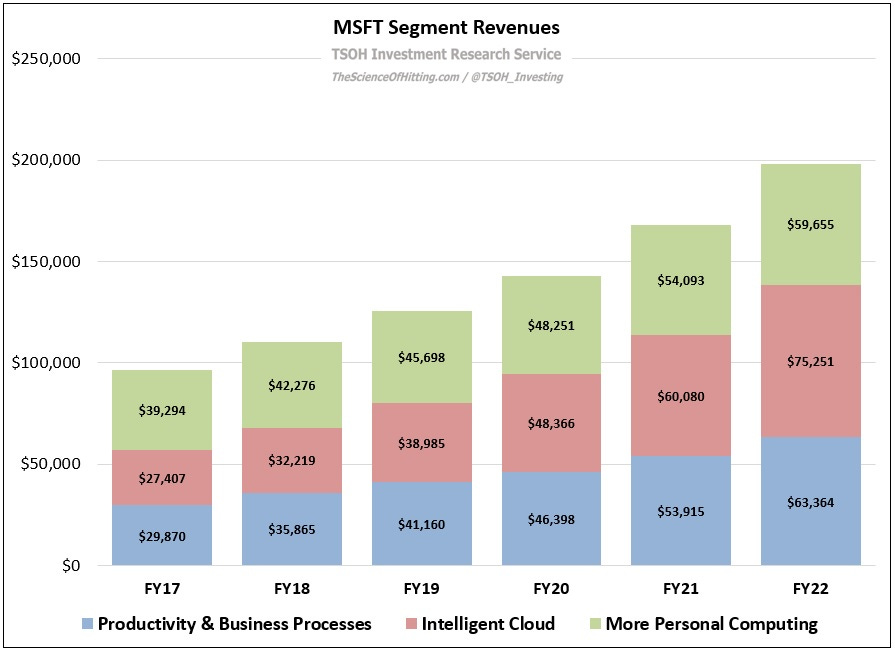Click the $60,080 data value in FY21
The image size is (895, 652).
click(x=680, y=397)
